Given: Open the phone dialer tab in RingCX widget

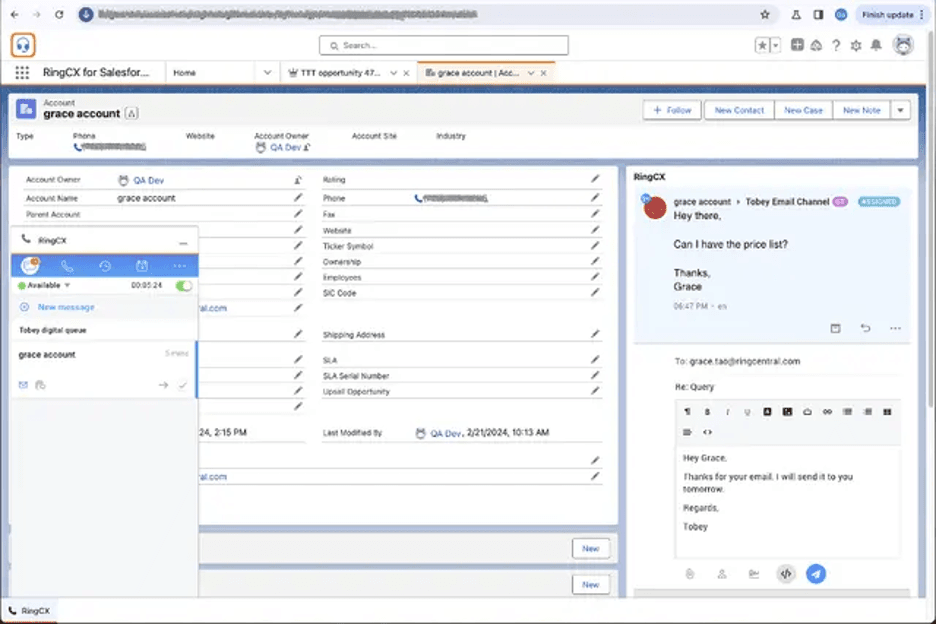Looking at the screenshot, I should click(67, 266).
